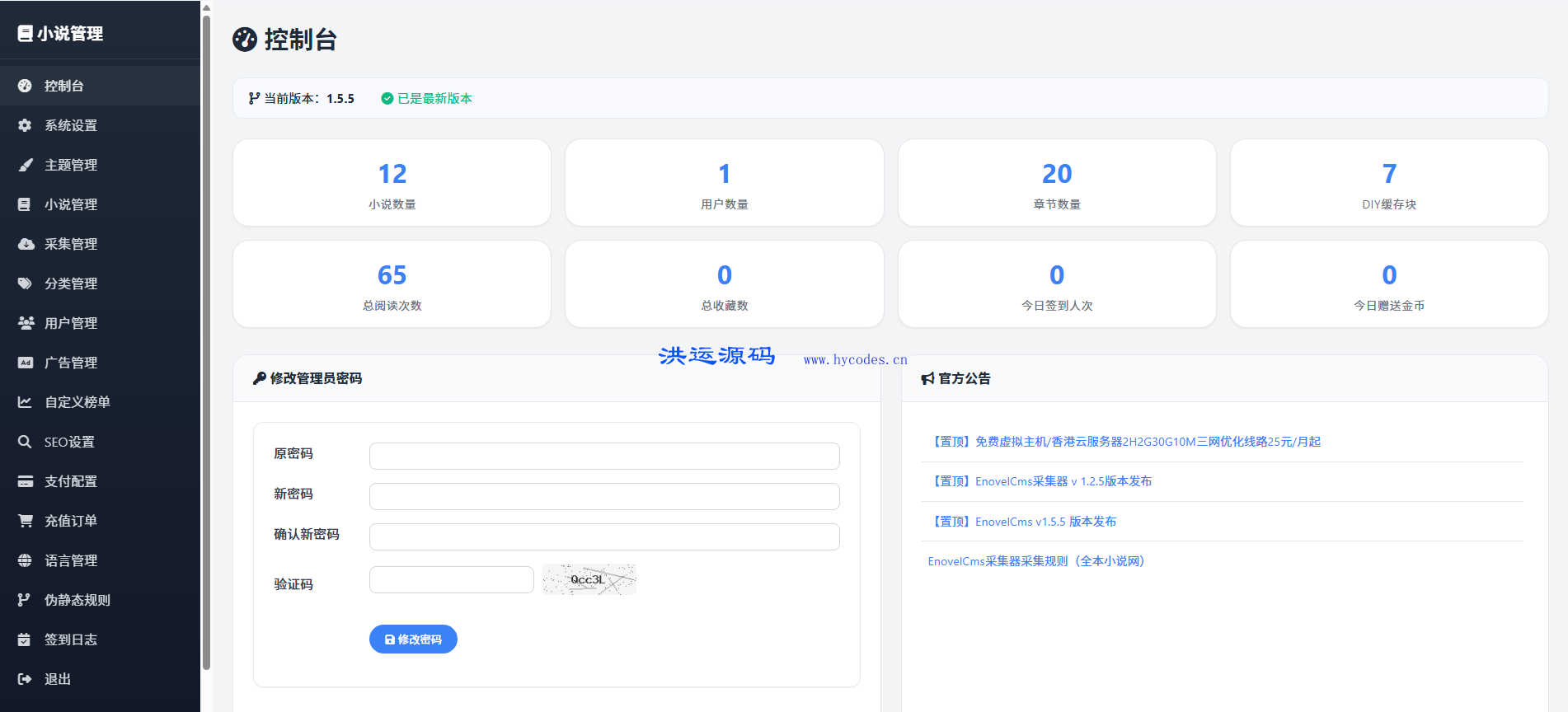This screenshot has height=712, width=1568.
Task: Choose 退出 to log out
Action: (100, 679)
